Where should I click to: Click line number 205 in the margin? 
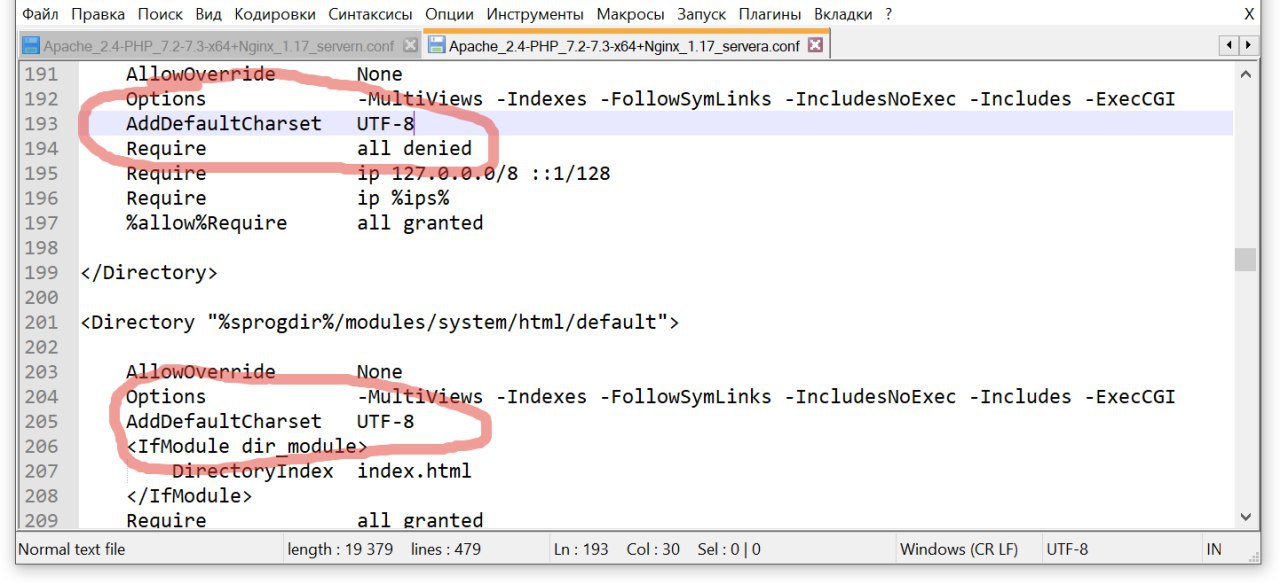41,421
